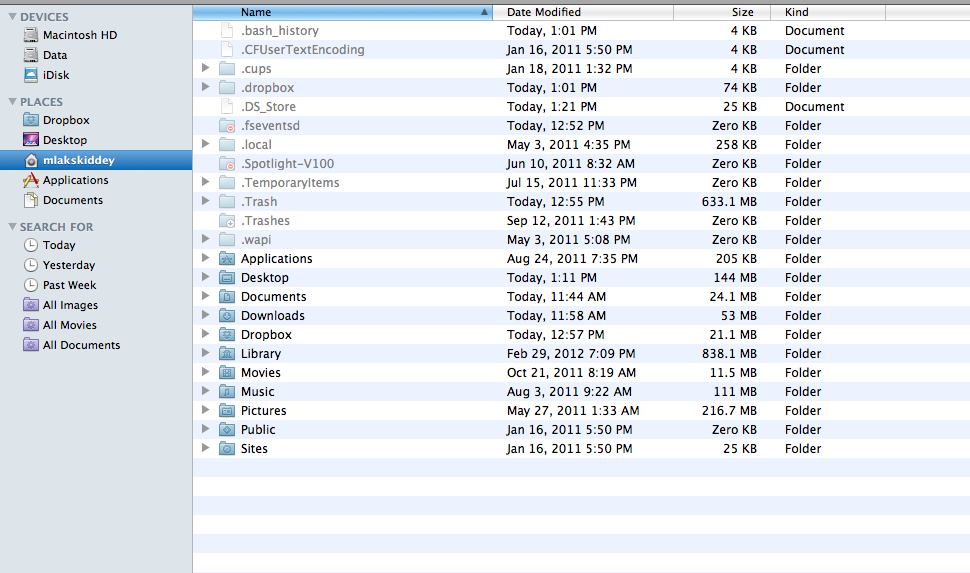
Task: Select mlakskiddey home folder in sidebar
Action: click(x=96, y=160)
